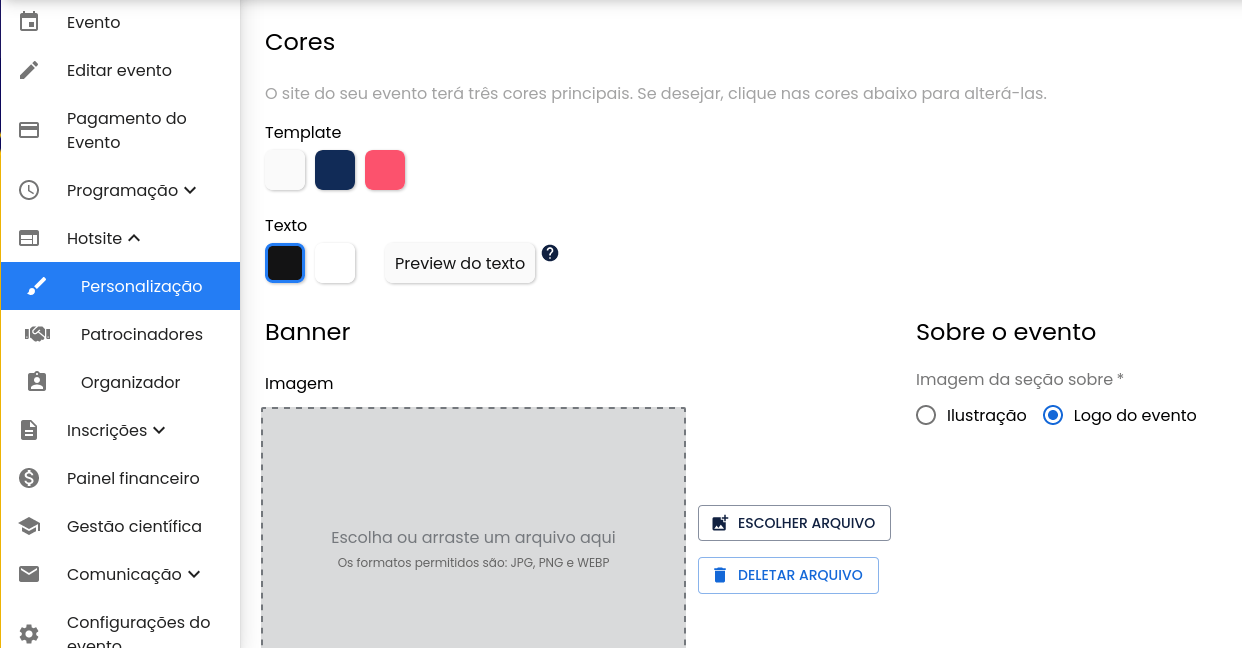This screenshot has height=648, width=1242.
Task: Expand the Programação submenu
Action: point(131,190)
